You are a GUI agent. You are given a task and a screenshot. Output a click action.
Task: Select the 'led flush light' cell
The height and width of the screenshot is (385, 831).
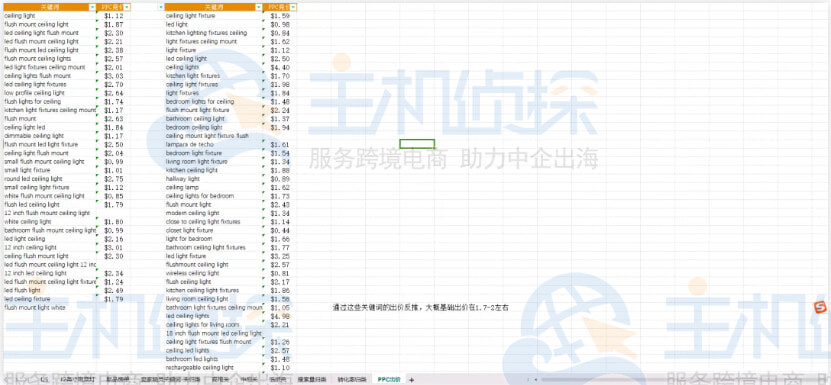[x=50, y=290]
